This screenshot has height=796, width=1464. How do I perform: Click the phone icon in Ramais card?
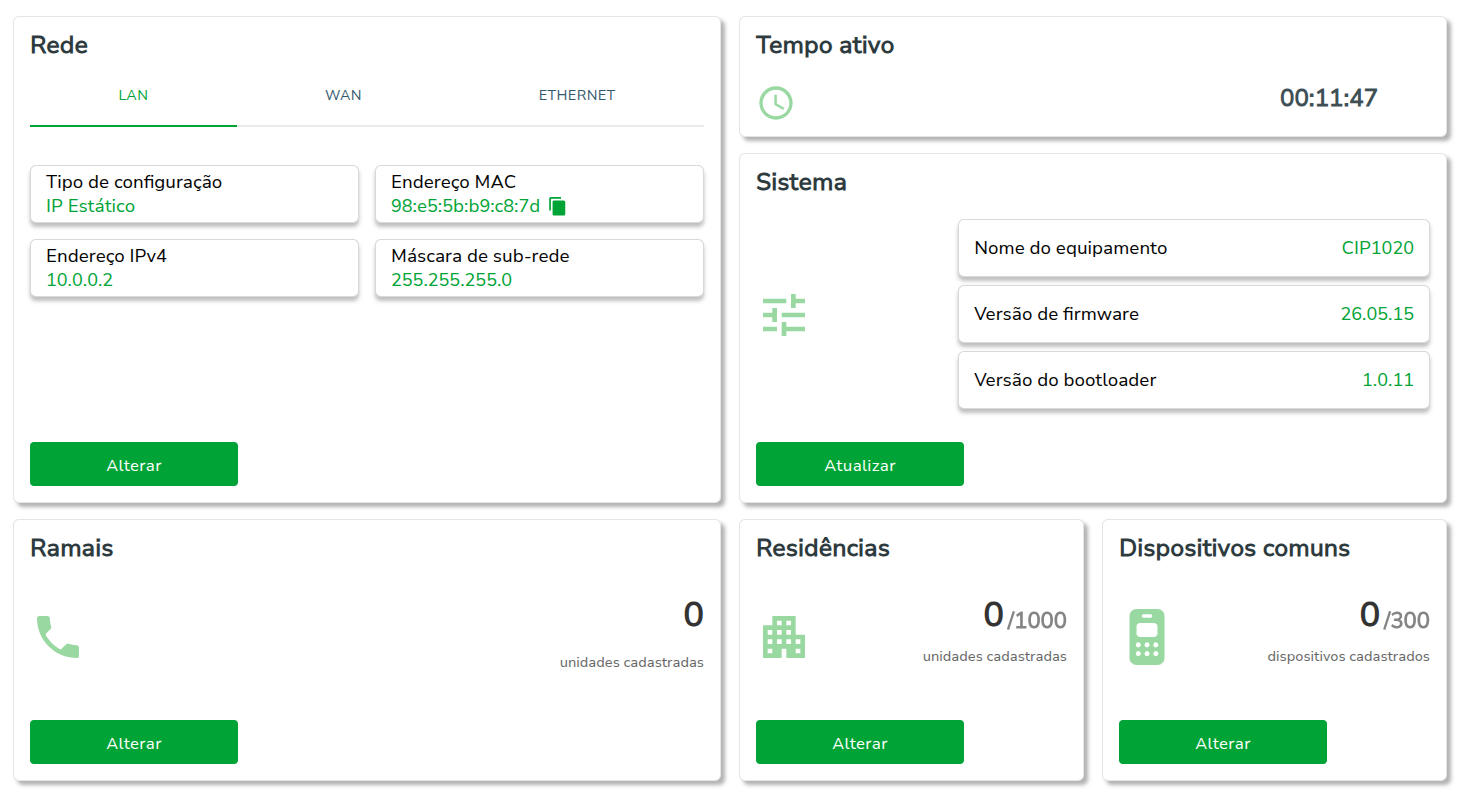click(57, 637)
